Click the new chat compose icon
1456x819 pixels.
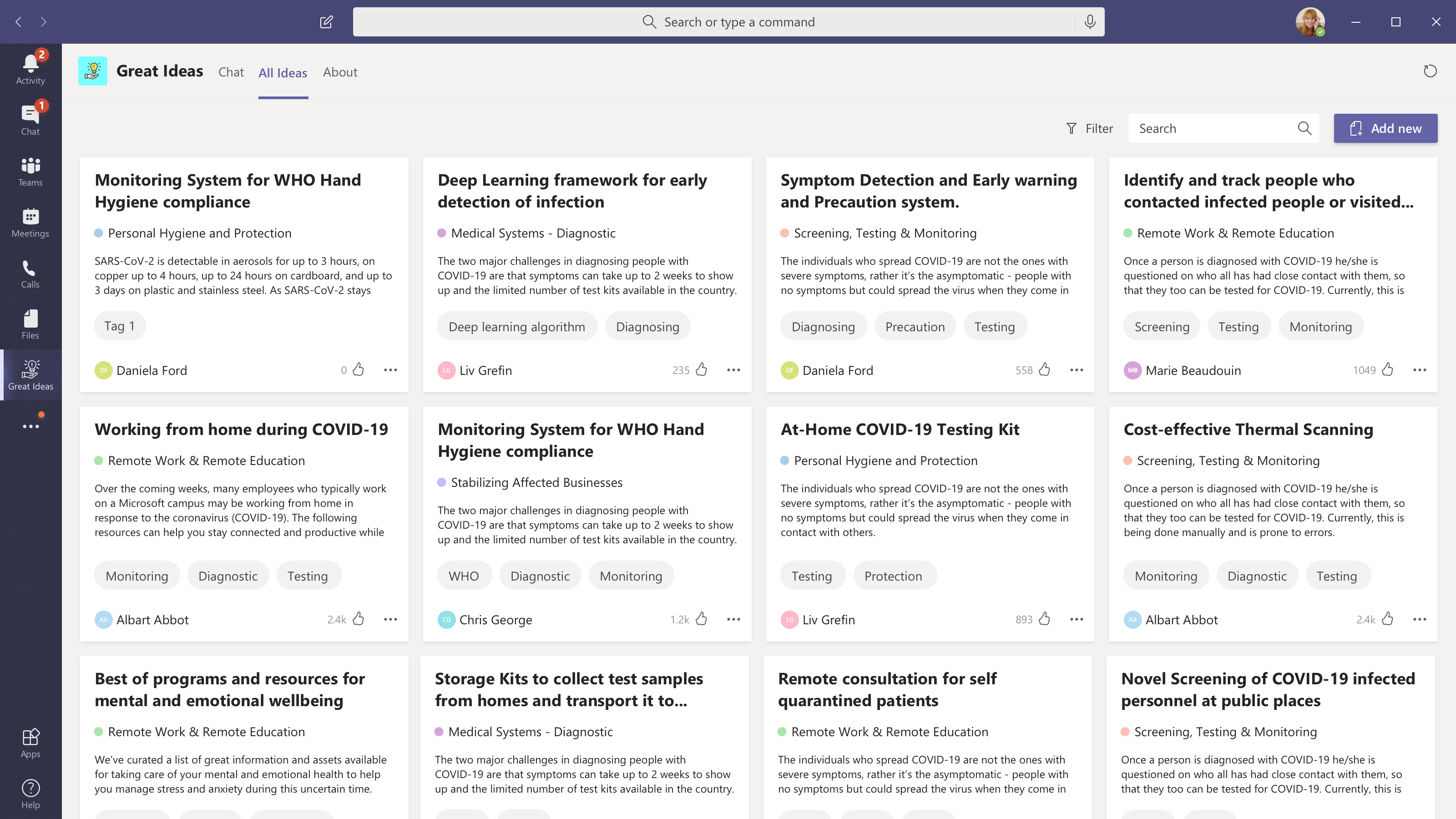click(x=326, y=22)
